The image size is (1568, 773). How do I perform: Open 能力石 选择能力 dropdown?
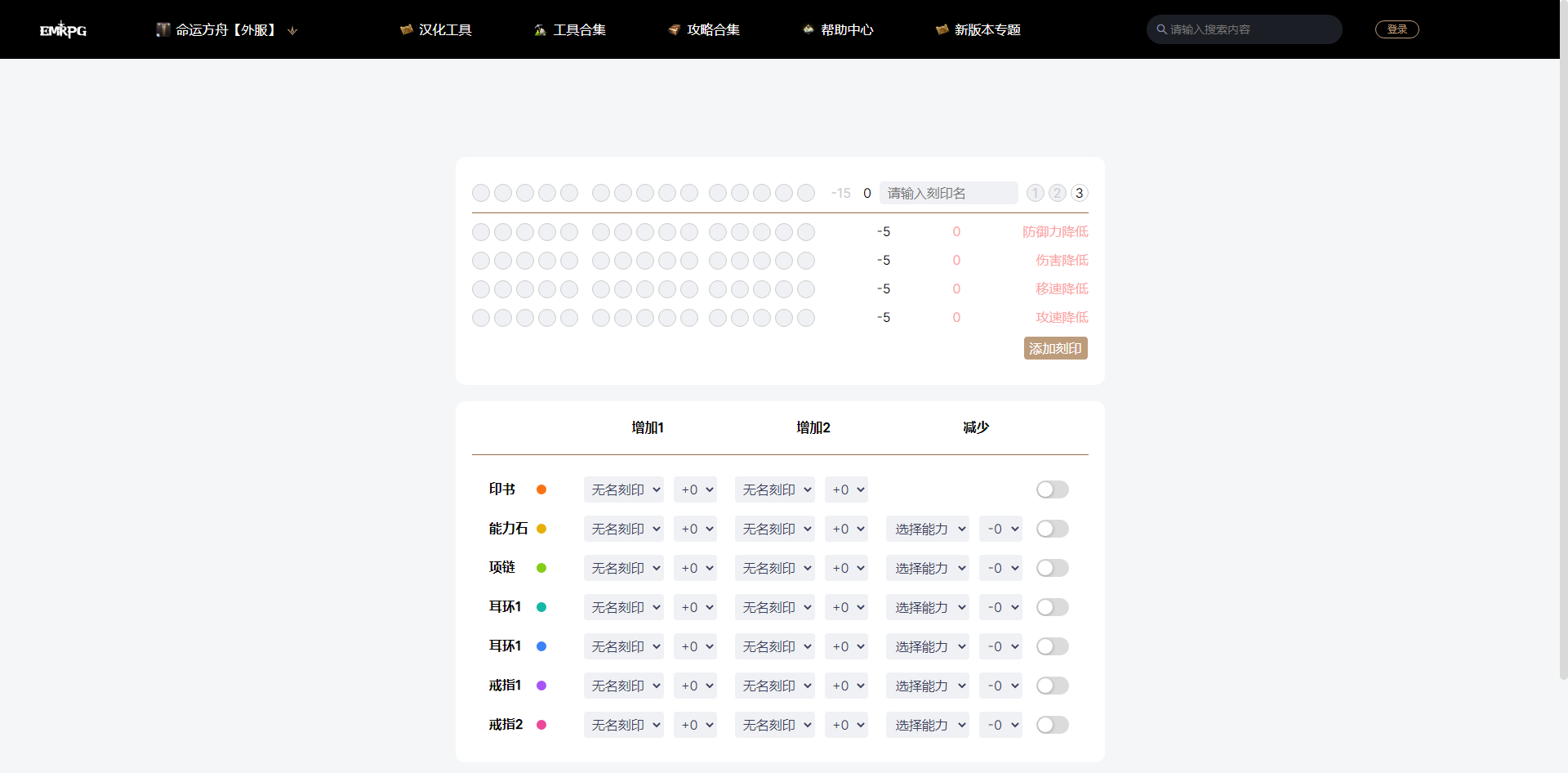(928, 529)
